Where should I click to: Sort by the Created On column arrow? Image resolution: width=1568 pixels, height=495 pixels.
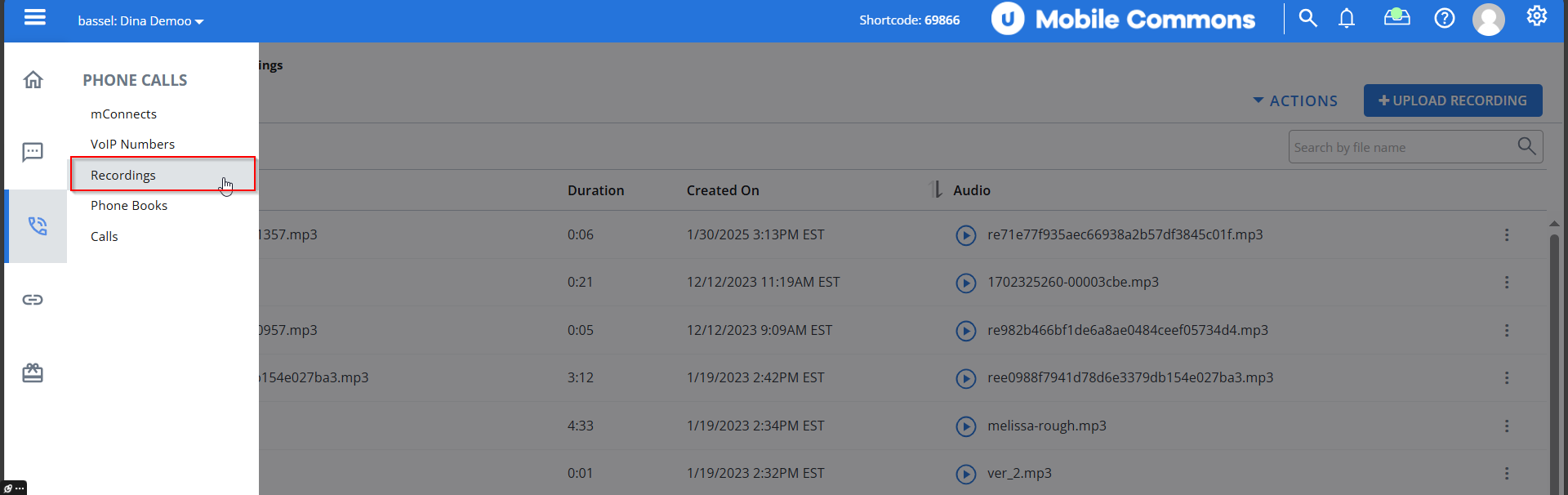click(x=936, y=190)
